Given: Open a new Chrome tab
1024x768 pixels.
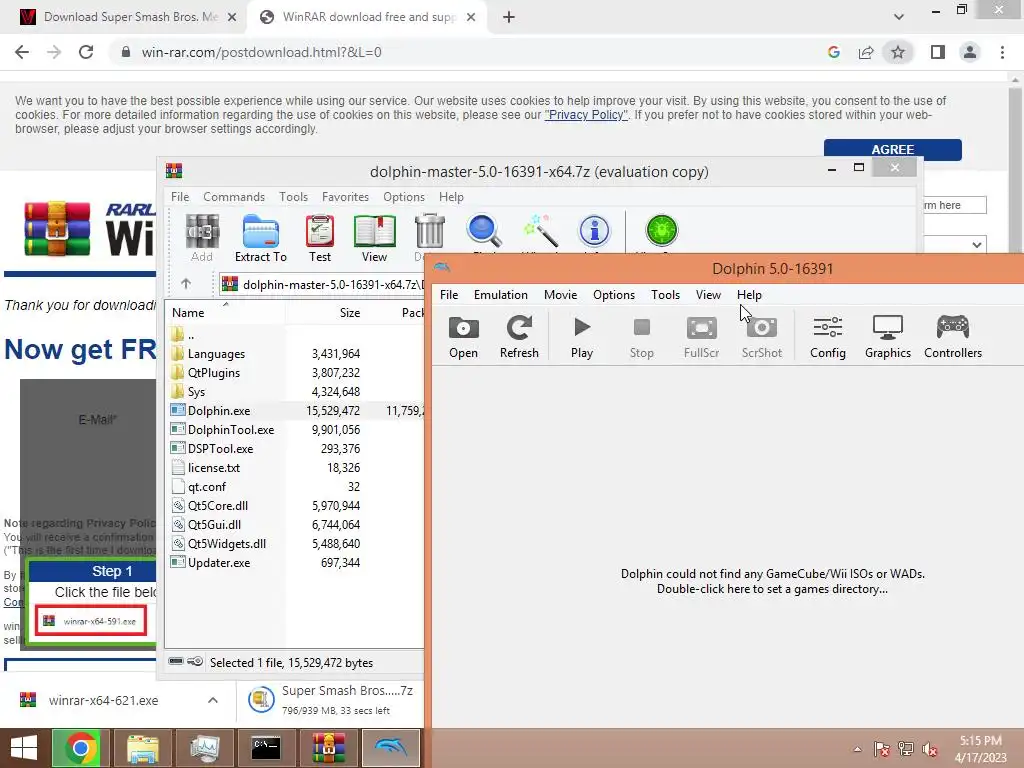Looking at the screenshot, I should point(509,17).
